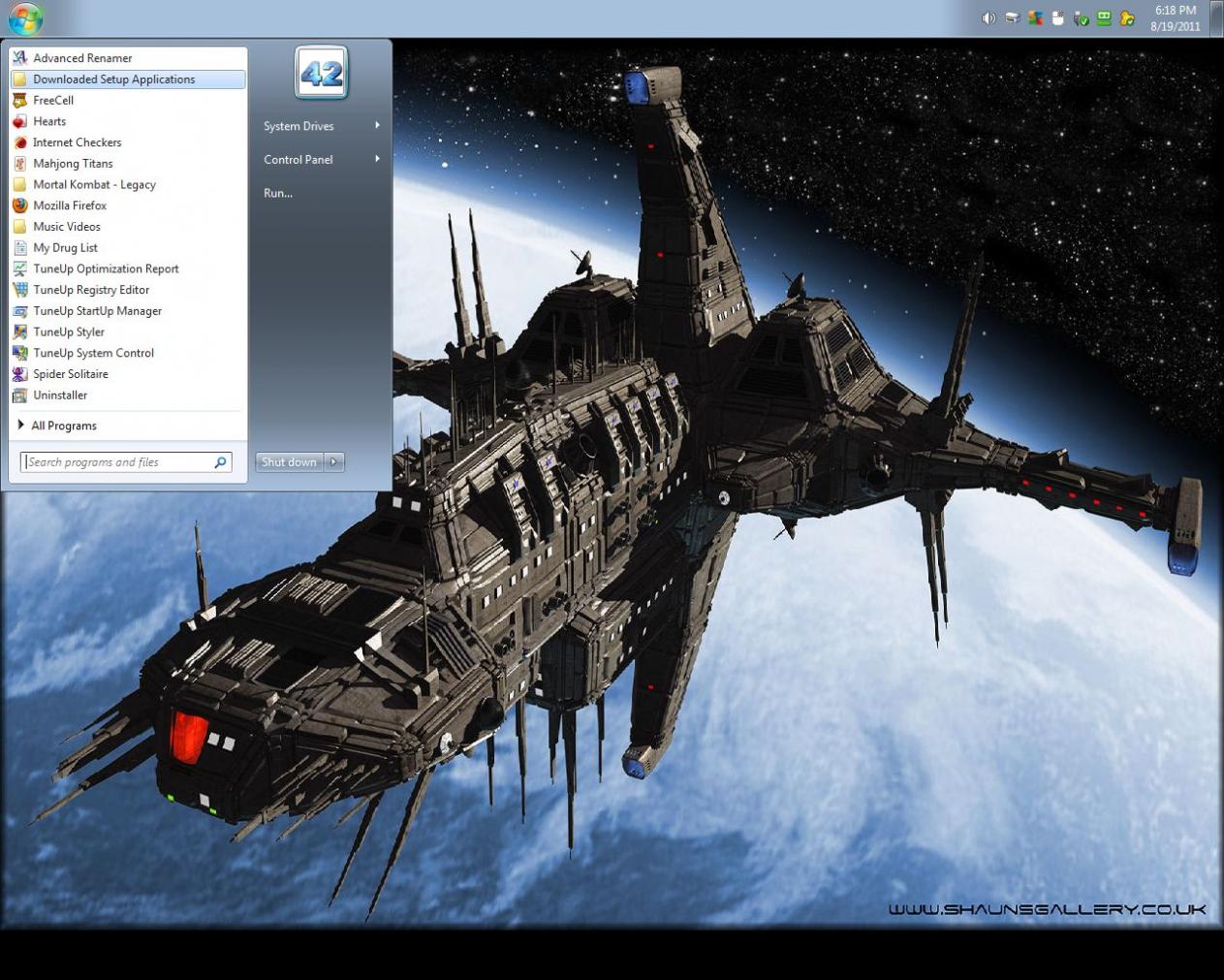Launch TuneUp Styler

pos(127,332)
